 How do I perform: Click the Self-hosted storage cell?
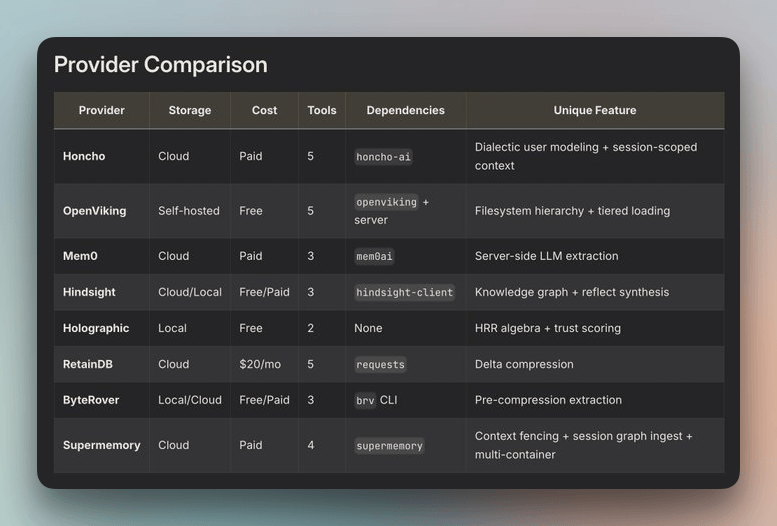pyautogui.click(x=189, y=211)
